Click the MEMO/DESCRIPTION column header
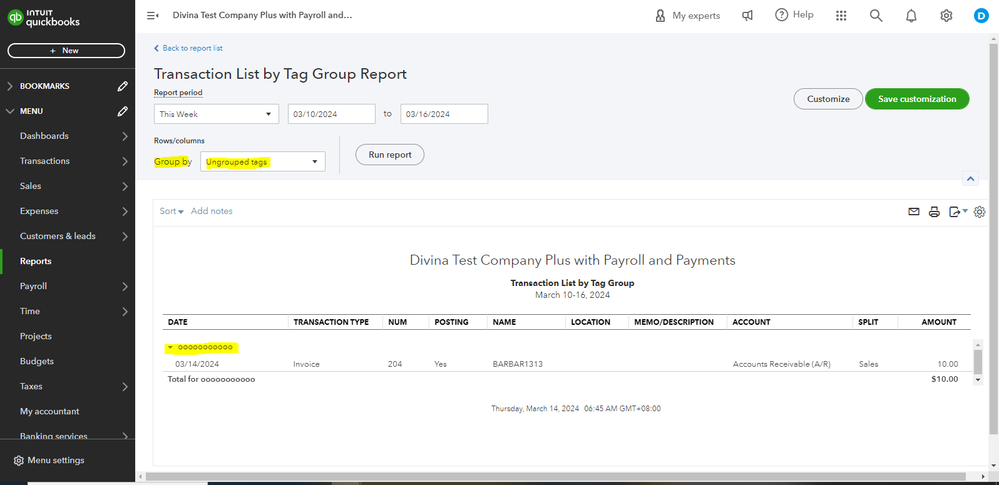Viewport: 999px width, 485px height. pos(674,322)
